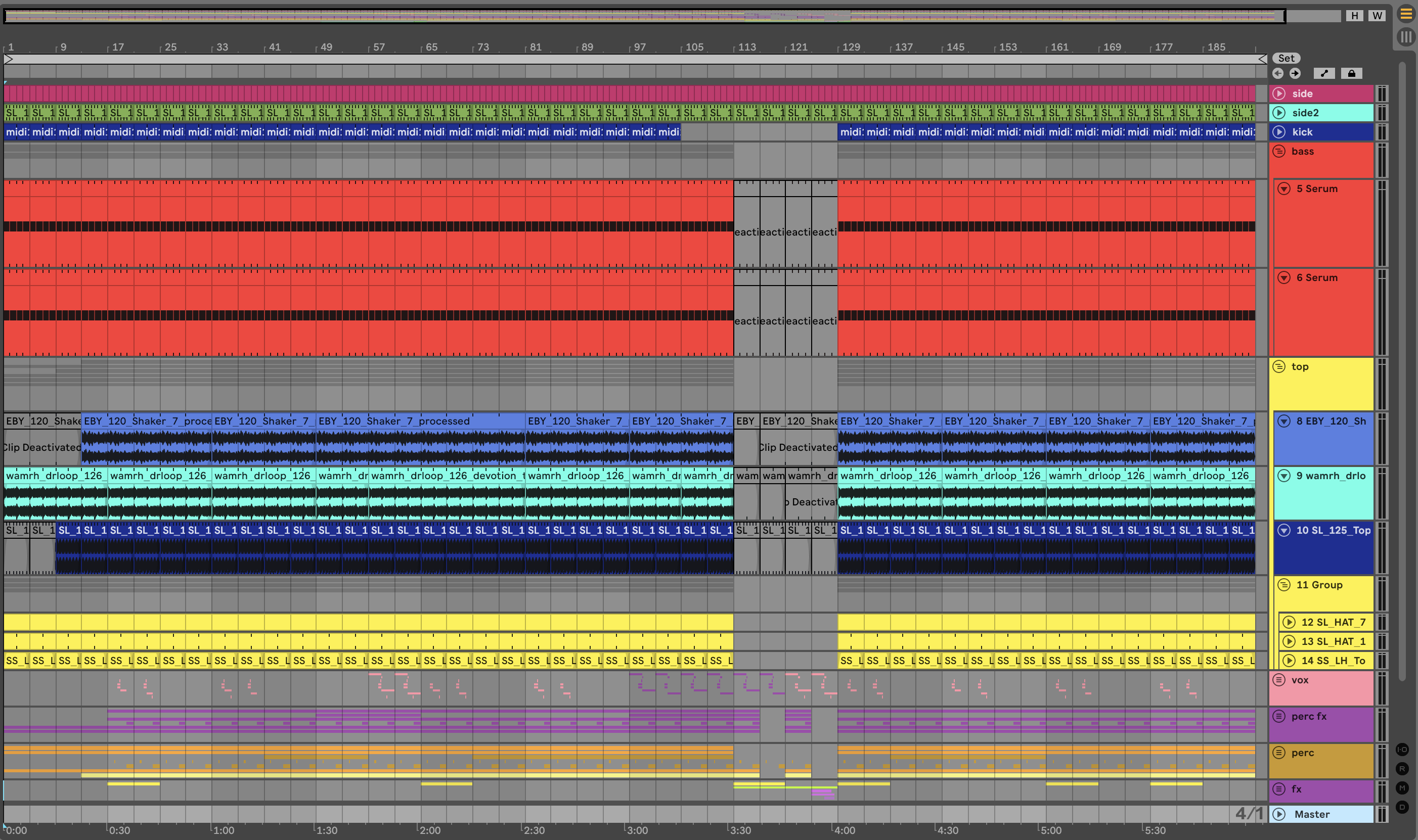Toggle track Delay section D button
This screenshot has height=840, width=1418.
coord(1402,807)
